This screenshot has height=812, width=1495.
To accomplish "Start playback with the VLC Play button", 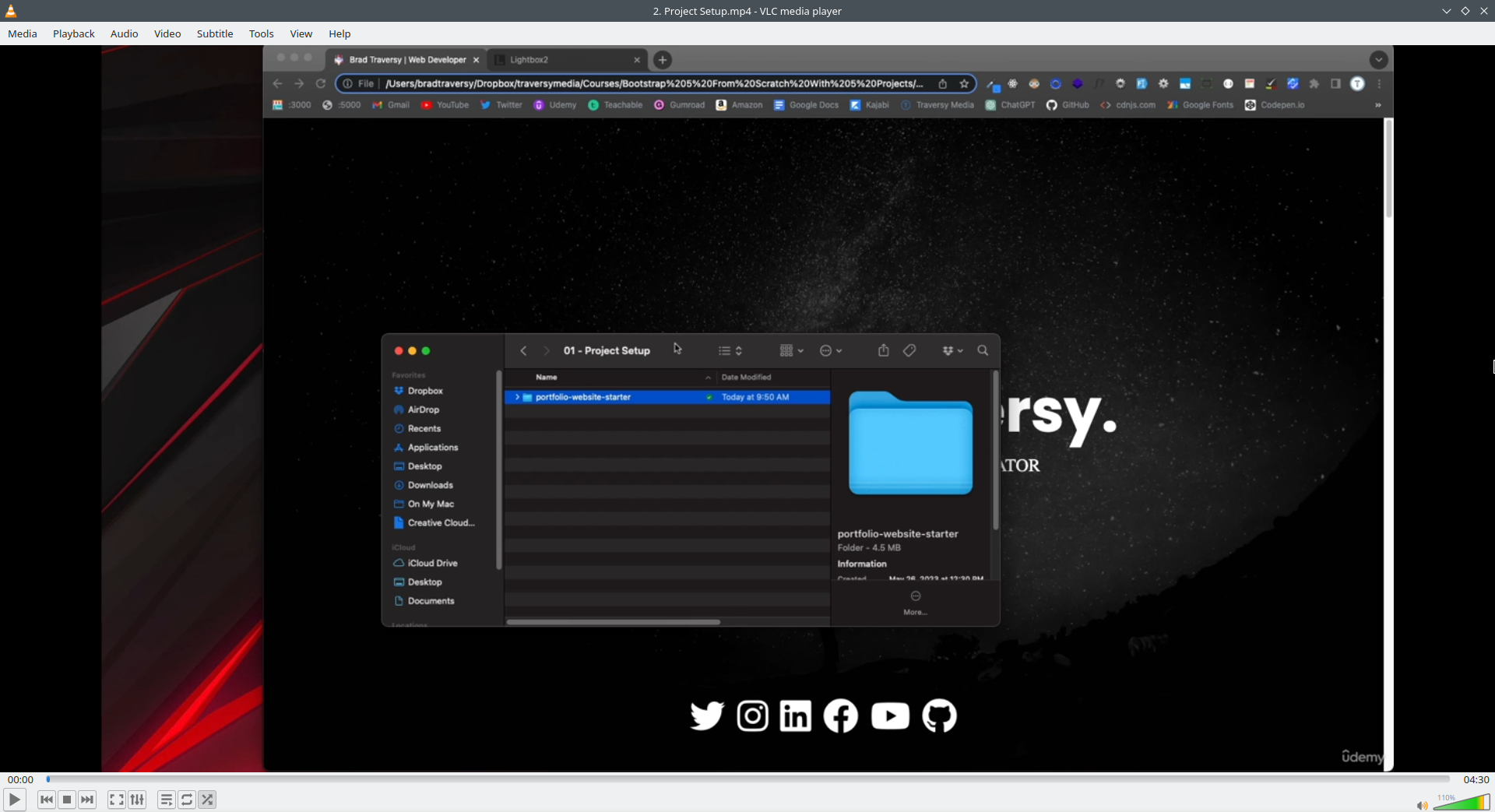I will [14, 800].
